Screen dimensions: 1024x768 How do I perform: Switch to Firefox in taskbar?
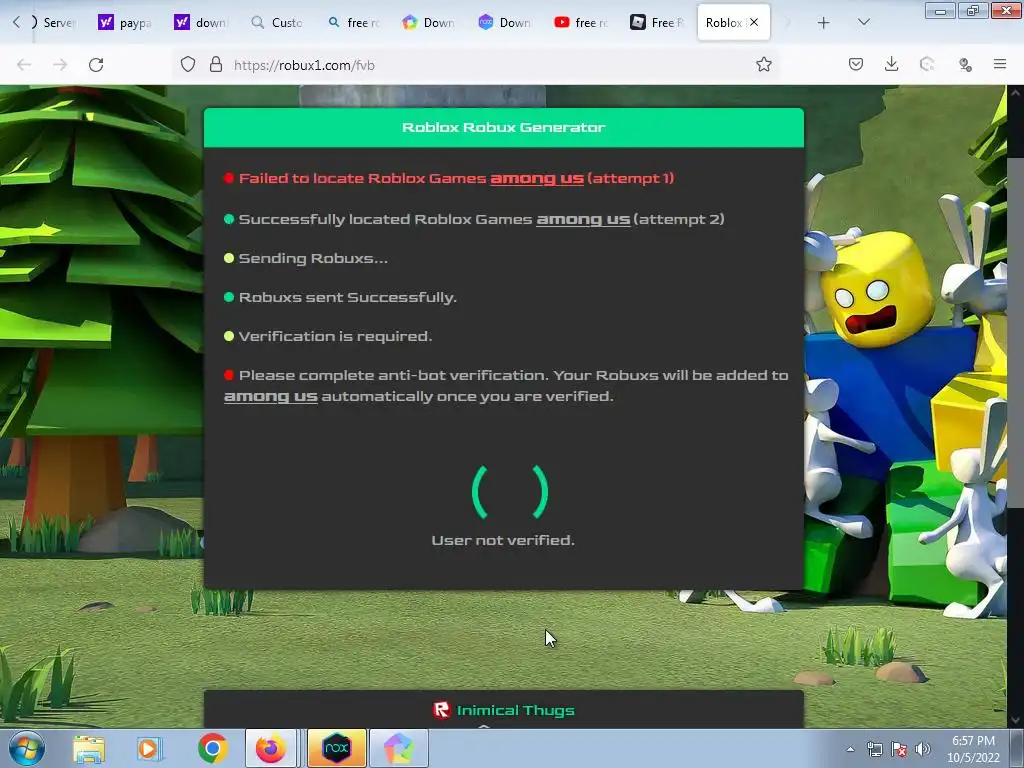tap(271, 748)
